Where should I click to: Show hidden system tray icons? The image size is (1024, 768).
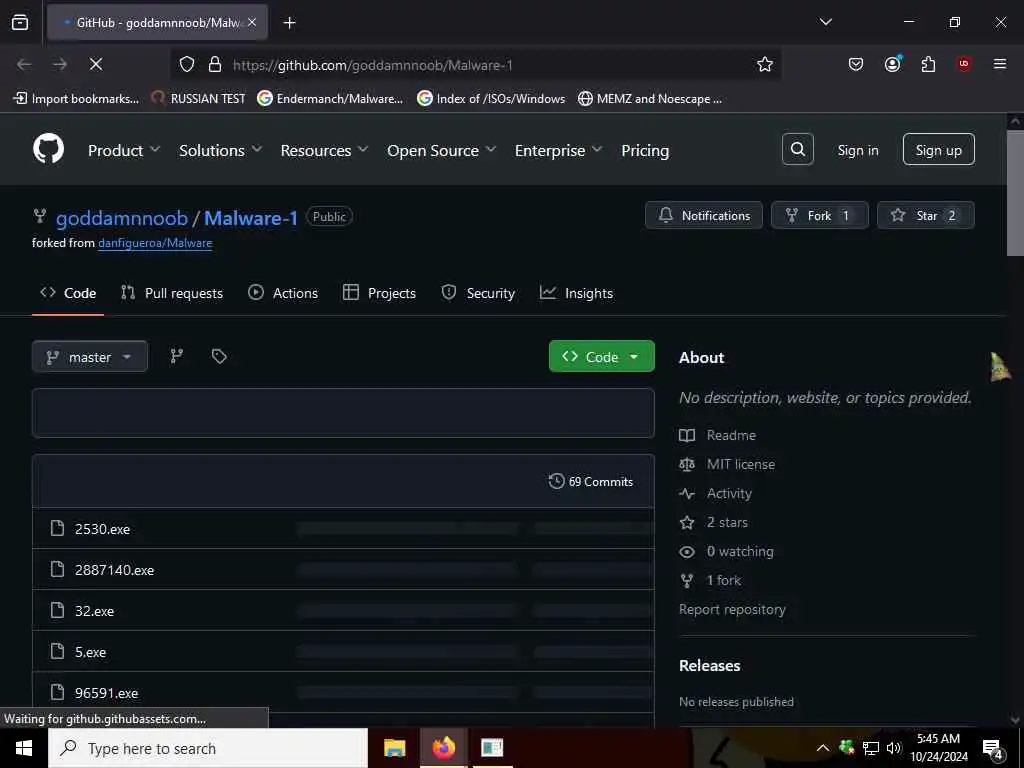pyautogui.click(x=823, y=748)
